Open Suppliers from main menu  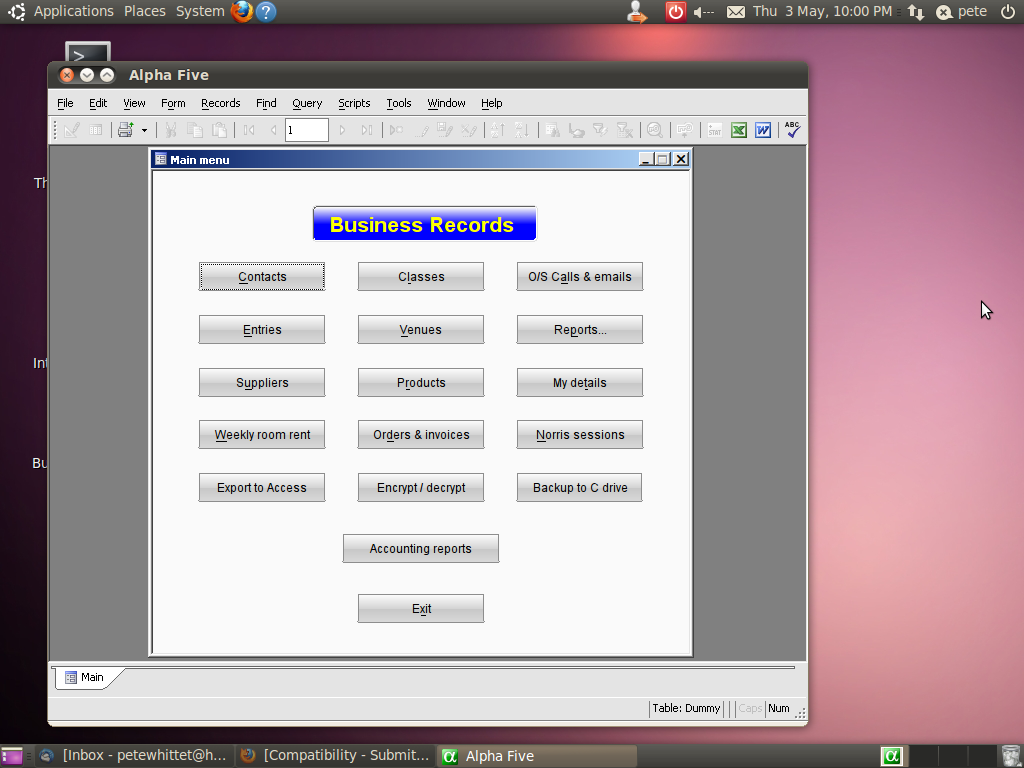point(262,382)
